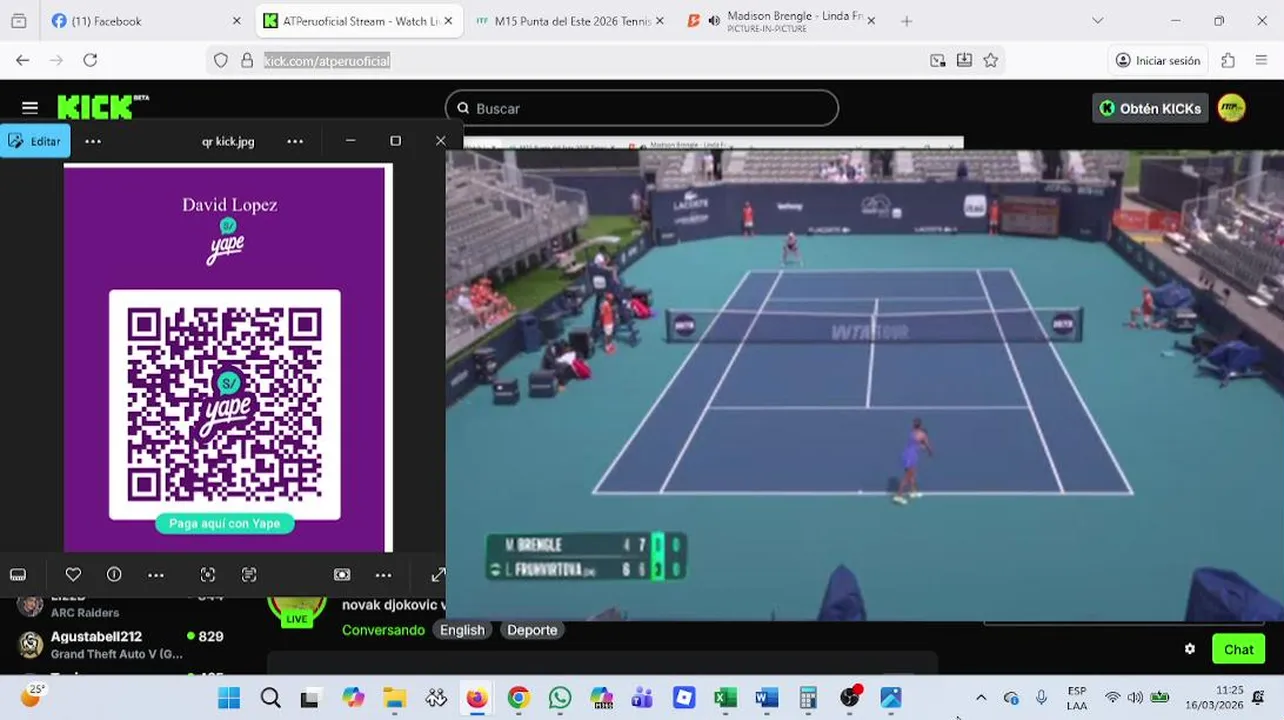Screen dimensions: 1284x720
Task: Open Calculator from the taskbar
Action: pos(808,698)
